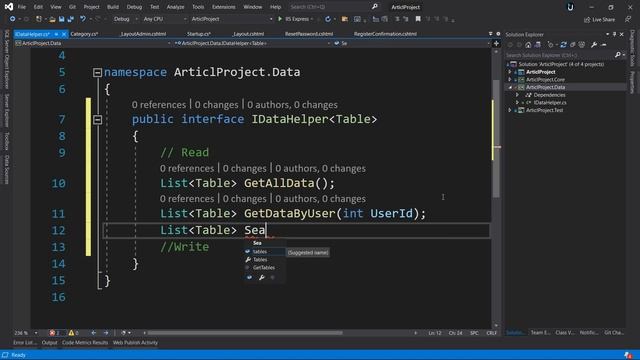
Task: Switch to the Startup.cs tab
Action: (199, 34)
